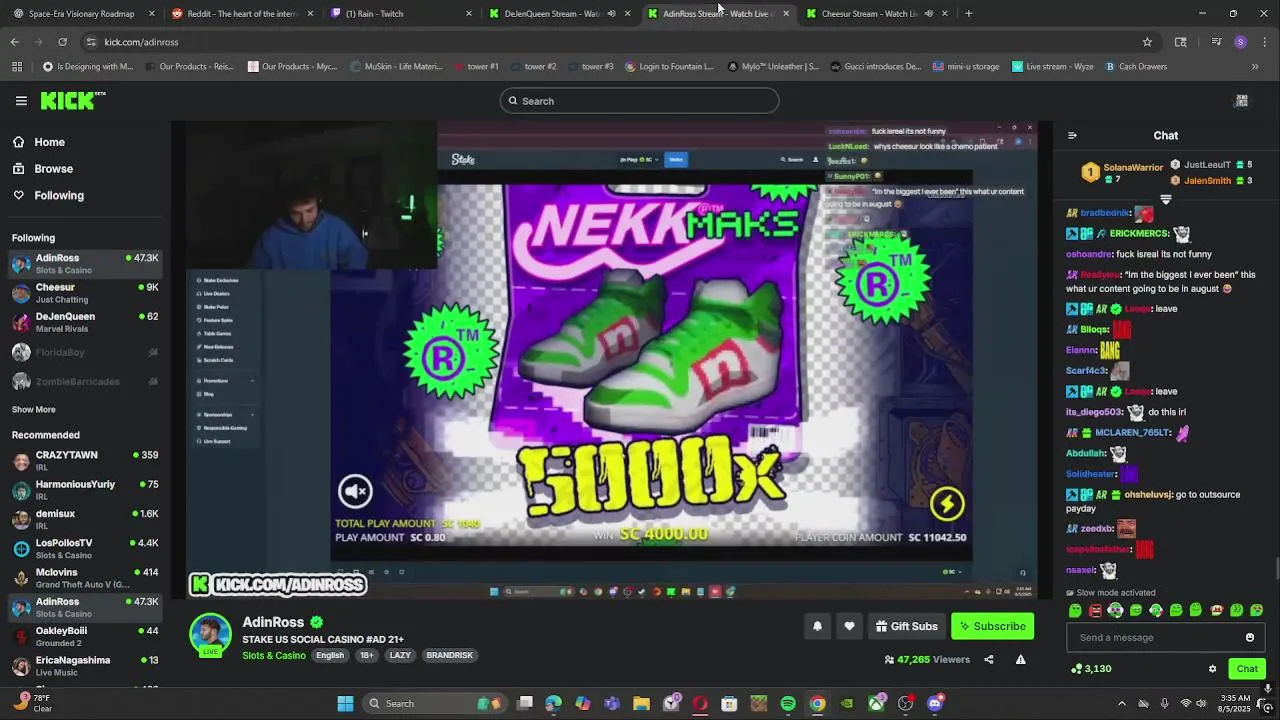Open the Chrome apps grid
Viewport: 1280px width, 720px height.
[x=16, y=67]
